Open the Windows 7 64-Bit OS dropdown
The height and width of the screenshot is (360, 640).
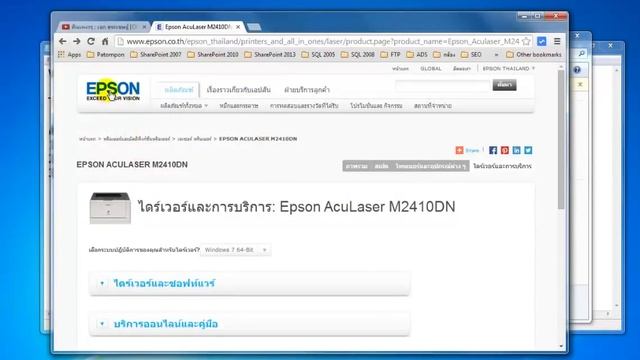click(x=236, y=249)
